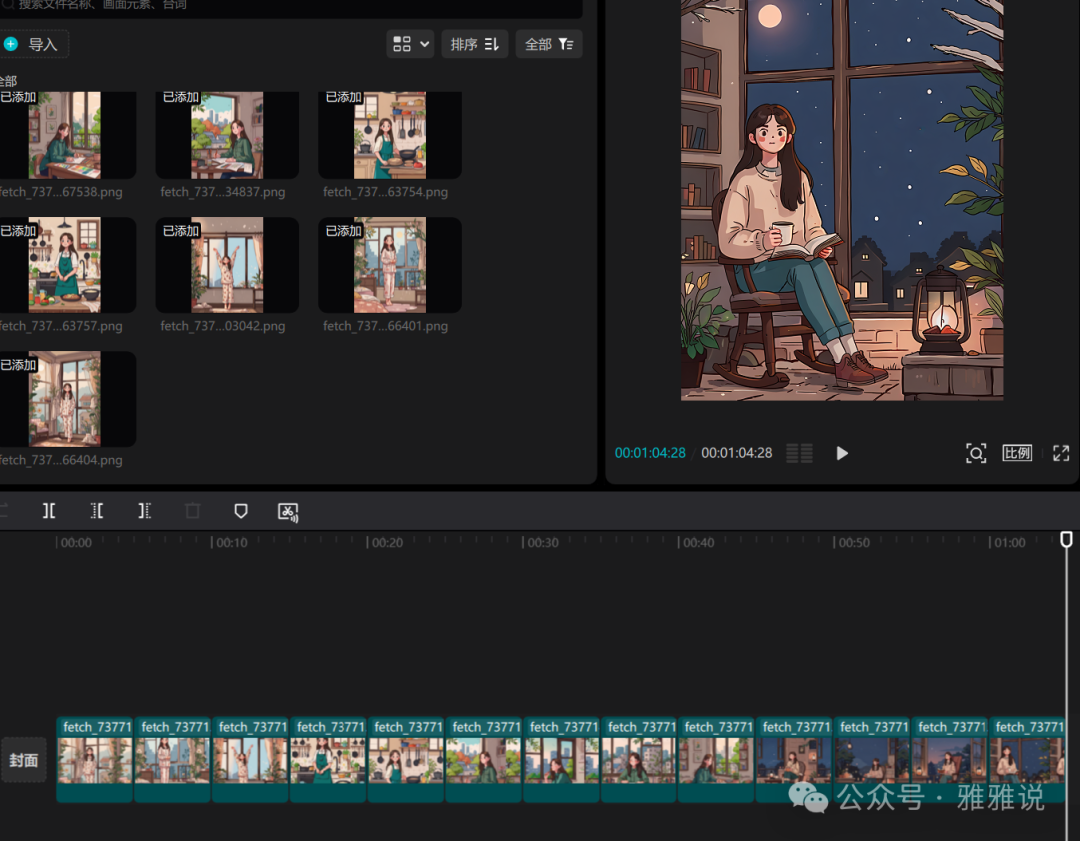Open the 比例 aspect ratio button
The image size is (1080, 841).
point(1017,453)
